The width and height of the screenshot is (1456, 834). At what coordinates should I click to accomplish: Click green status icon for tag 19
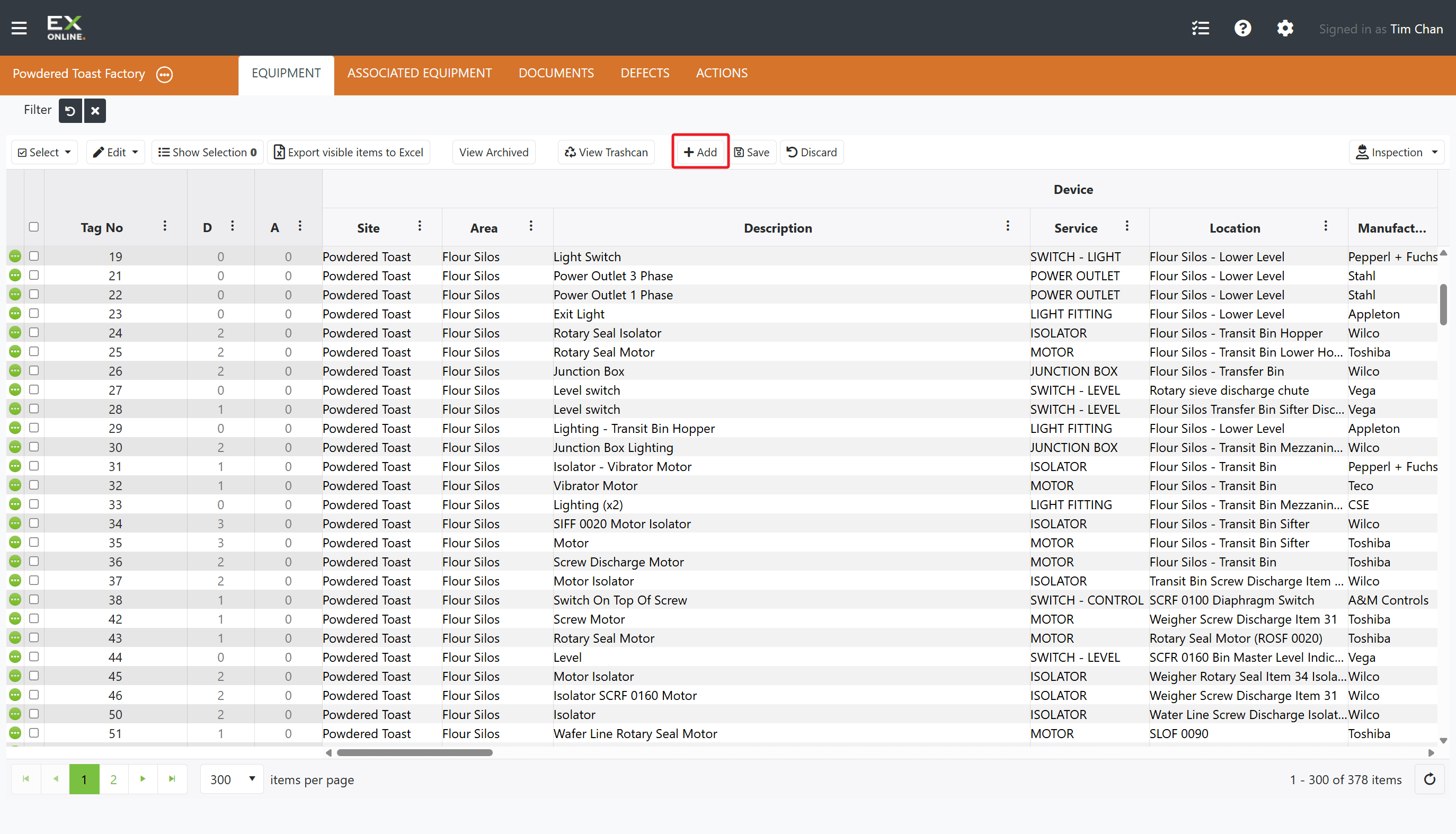click(15, 256)
